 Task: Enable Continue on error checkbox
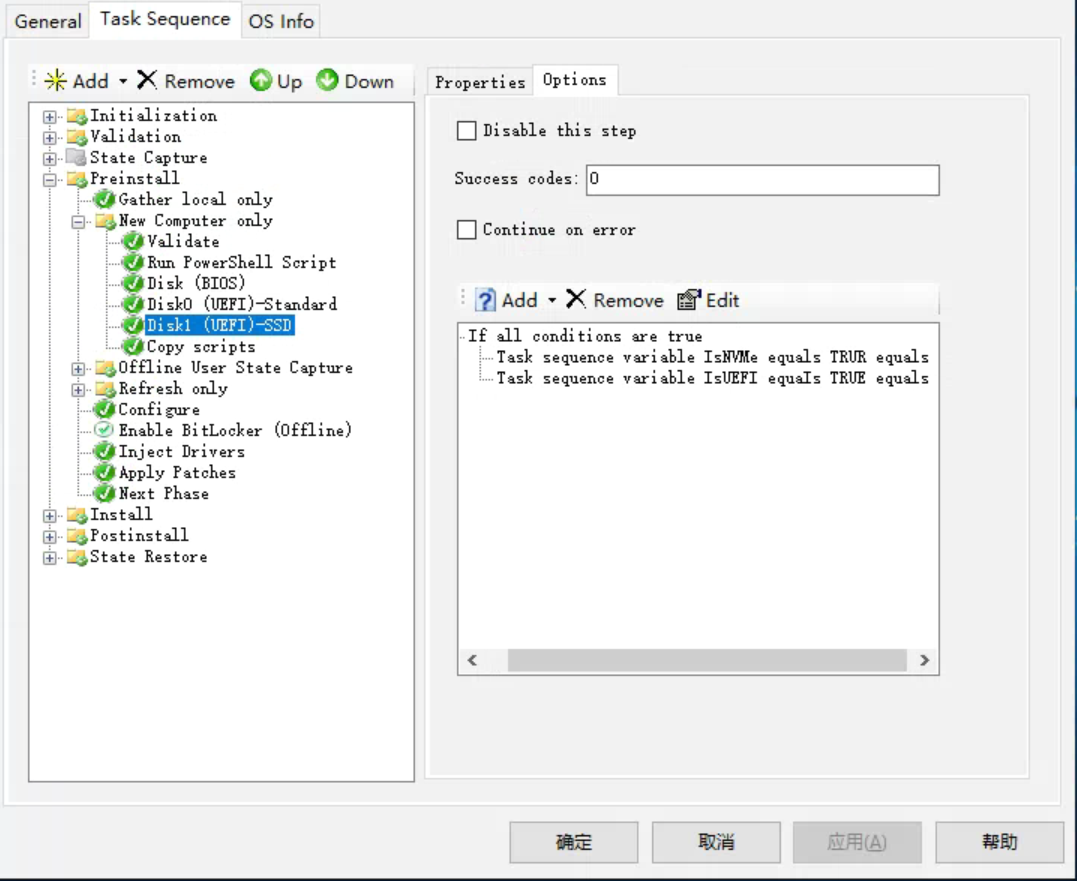[x=466, y=229]
